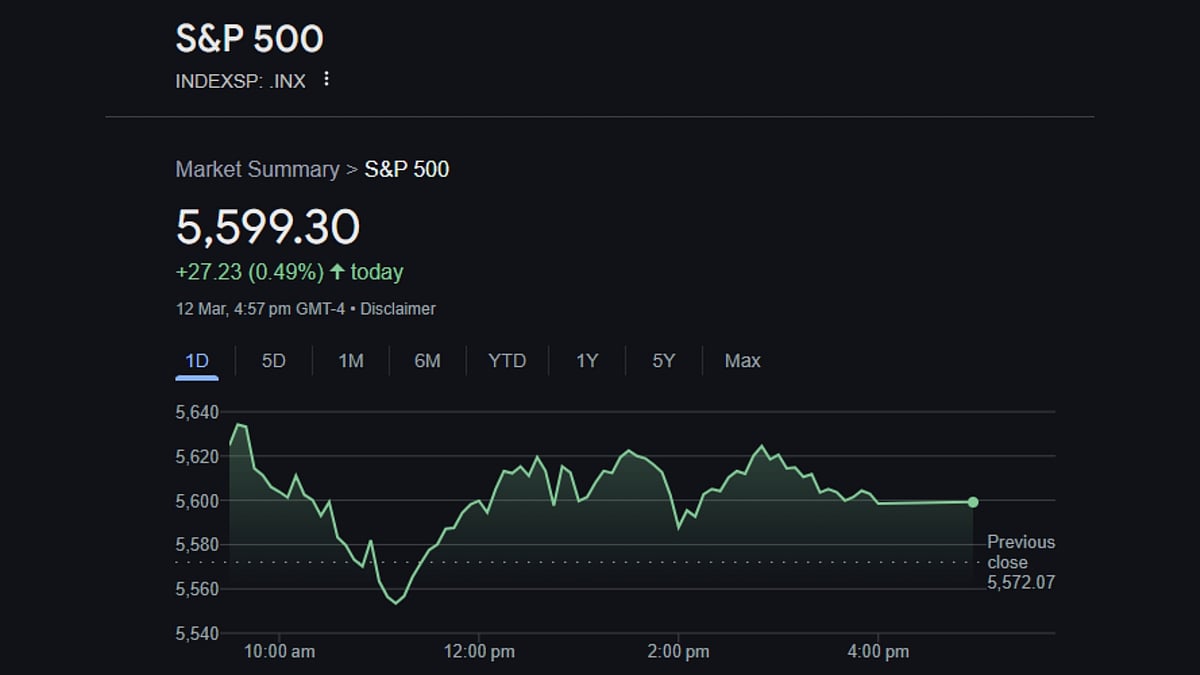Screen dimensions: 1200x675
Task: Click the green up arrow next to today
Action: click(x=337, y=272)
